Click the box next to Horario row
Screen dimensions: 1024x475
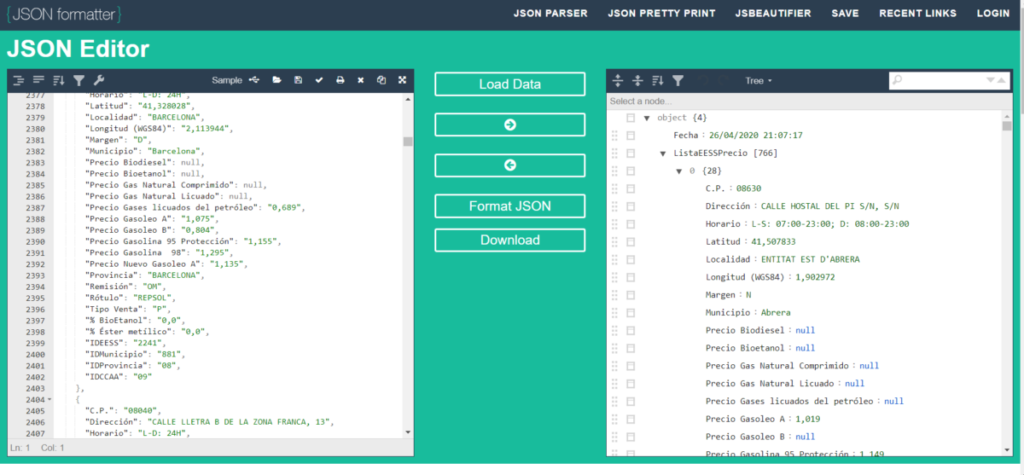pos(630,224)
